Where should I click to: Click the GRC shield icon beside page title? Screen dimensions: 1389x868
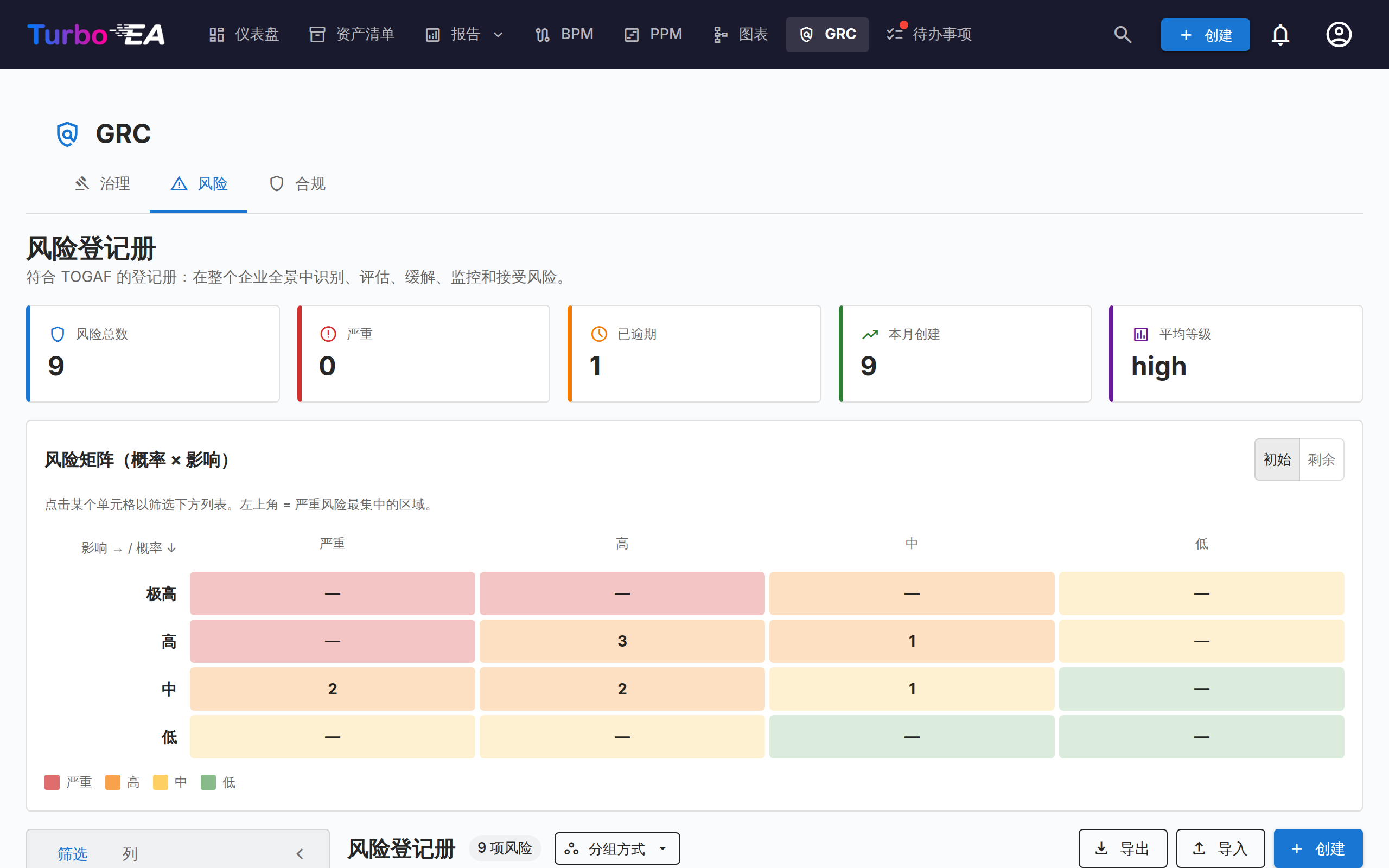67,134
